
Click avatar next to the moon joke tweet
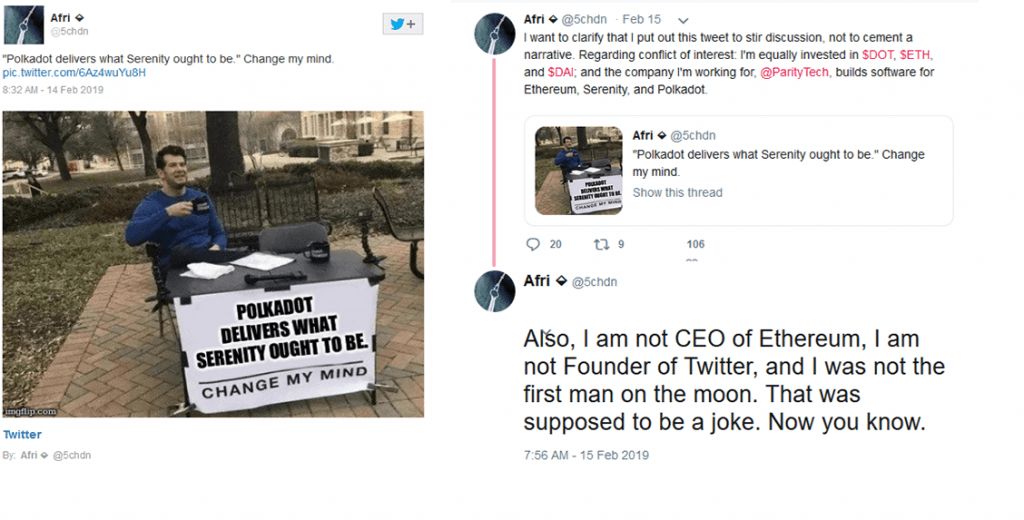click(x=493, y=290)
